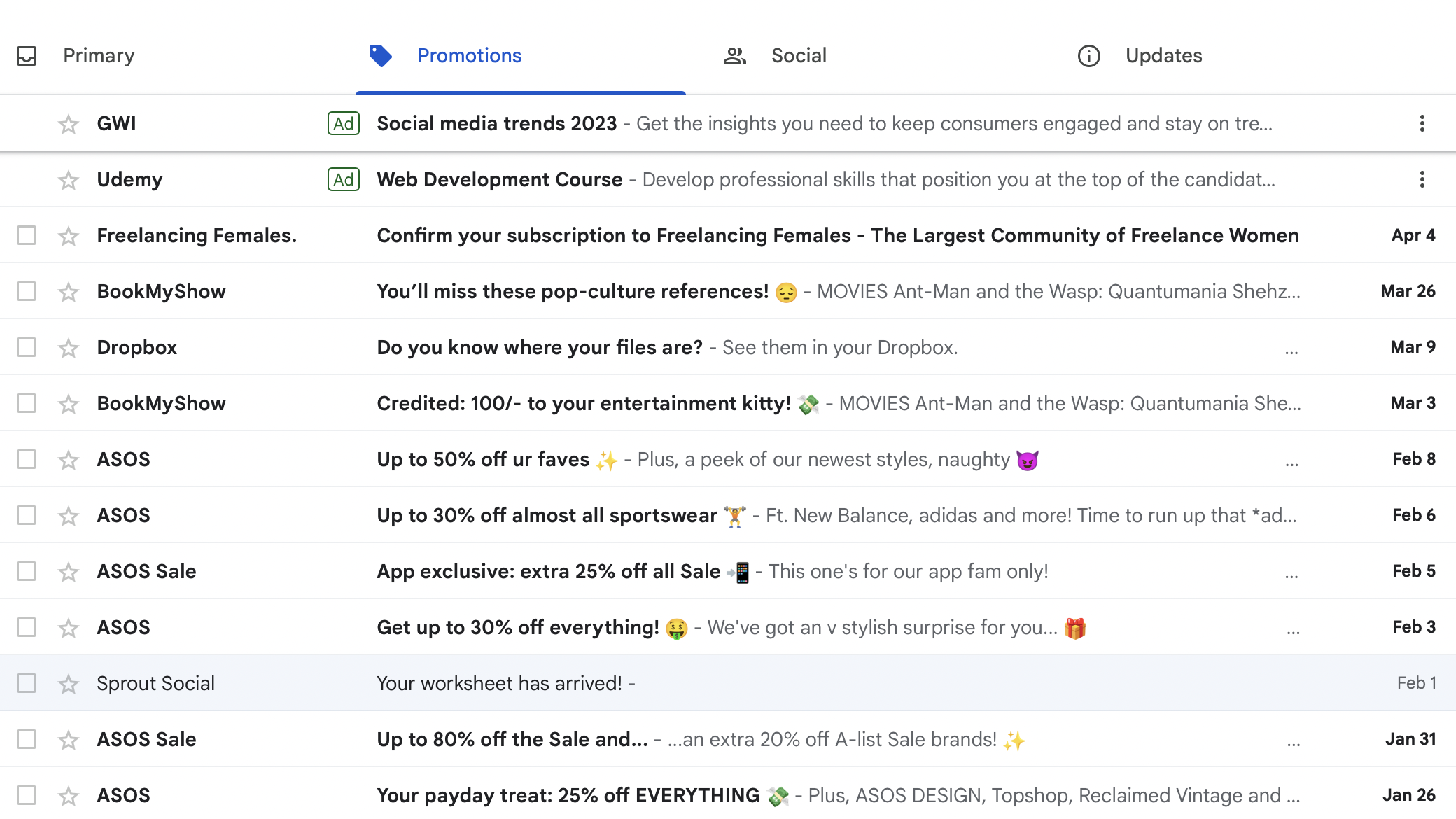
Task: Select the ASOS Feb 3 checkbox
Action: (x=27, y=627)
